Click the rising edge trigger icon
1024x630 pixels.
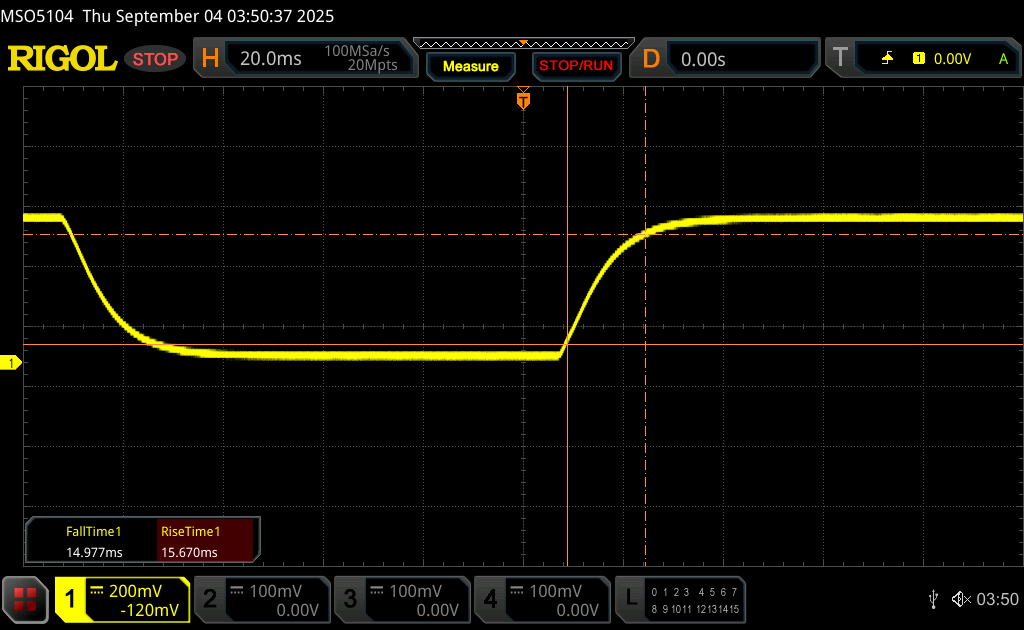[887, 59]
